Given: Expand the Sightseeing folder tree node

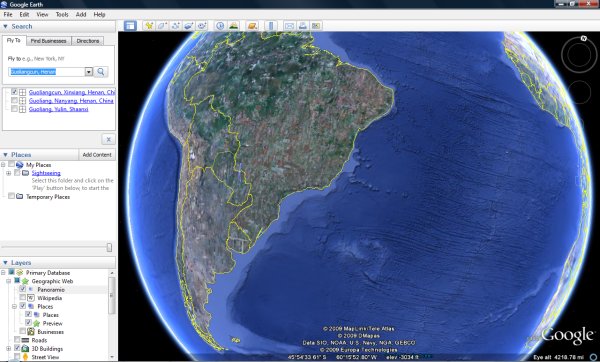Looking at the screenshot, I should click(x=8, y=173).
